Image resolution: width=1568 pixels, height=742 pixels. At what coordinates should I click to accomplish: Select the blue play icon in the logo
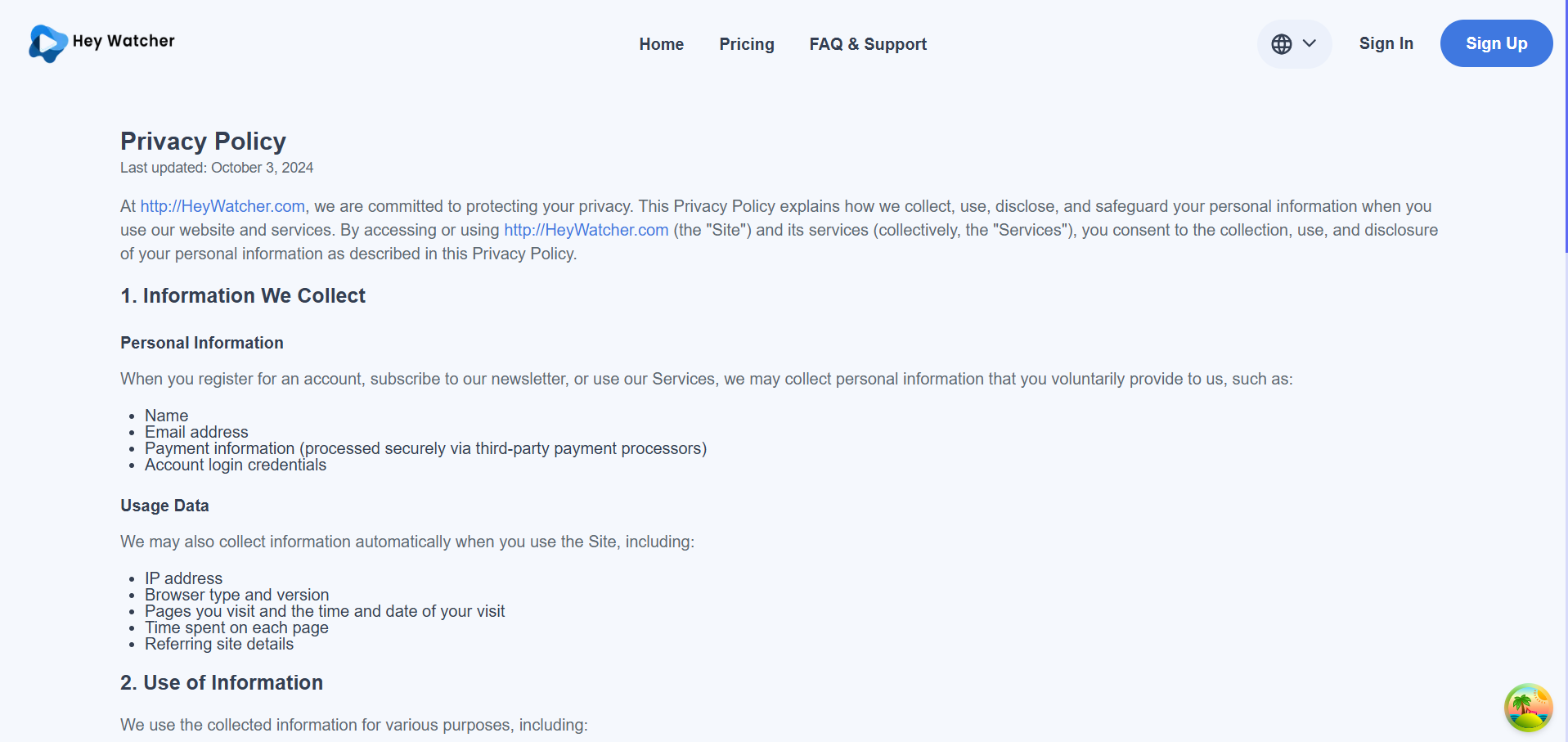coord(47,43)
